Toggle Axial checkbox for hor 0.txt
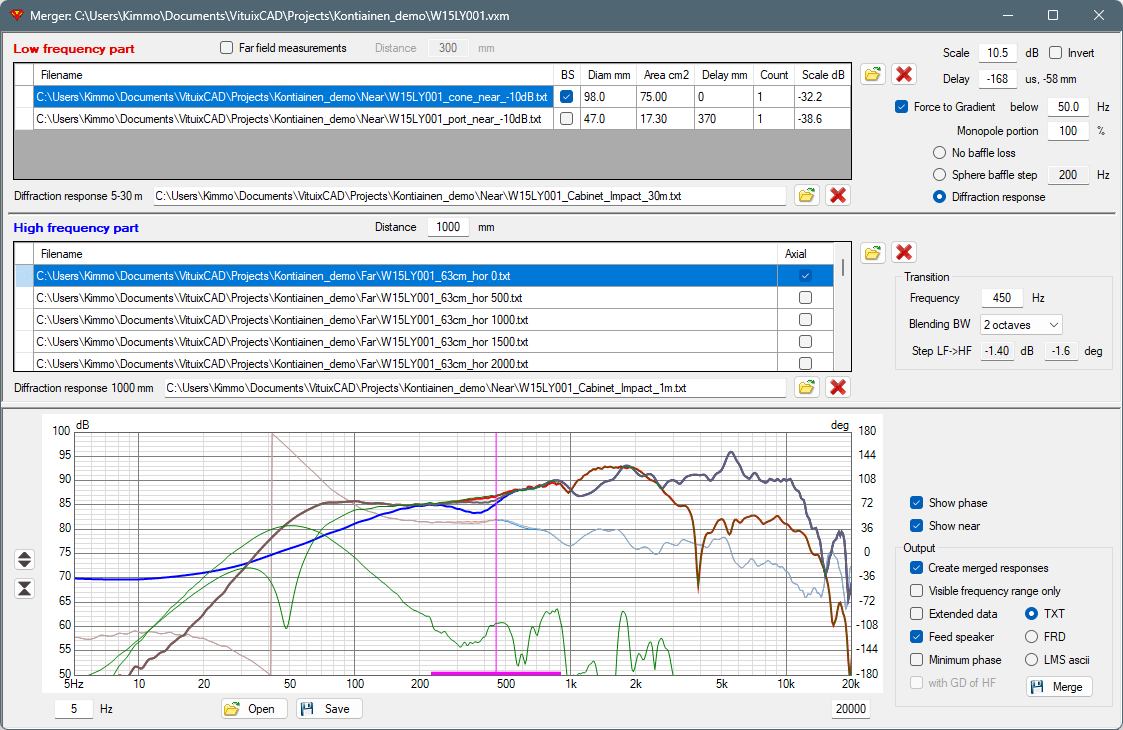1123x730 pixels. point(806,276)
